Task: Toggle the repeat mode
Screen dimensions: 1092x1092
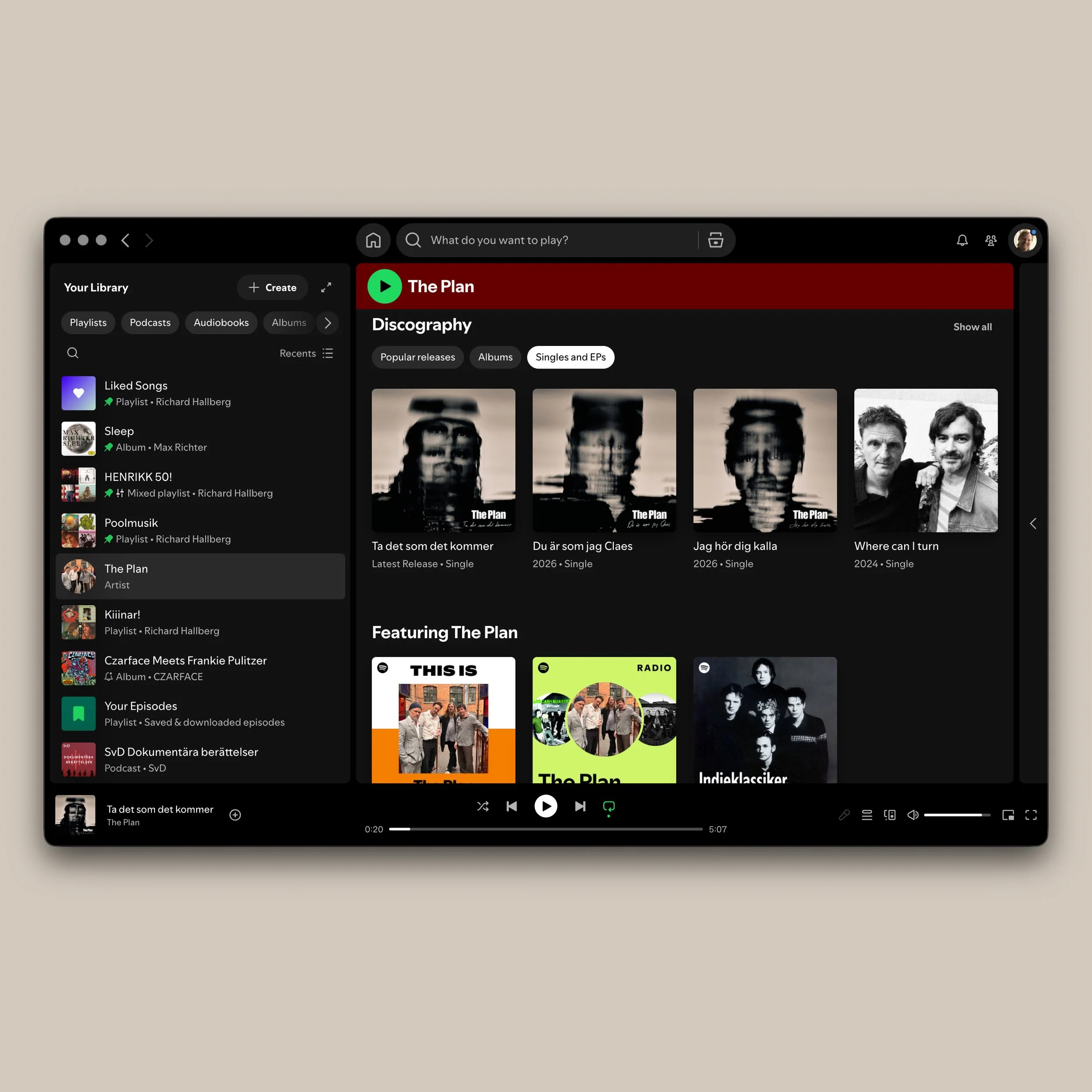Action: tap(609, 807)
